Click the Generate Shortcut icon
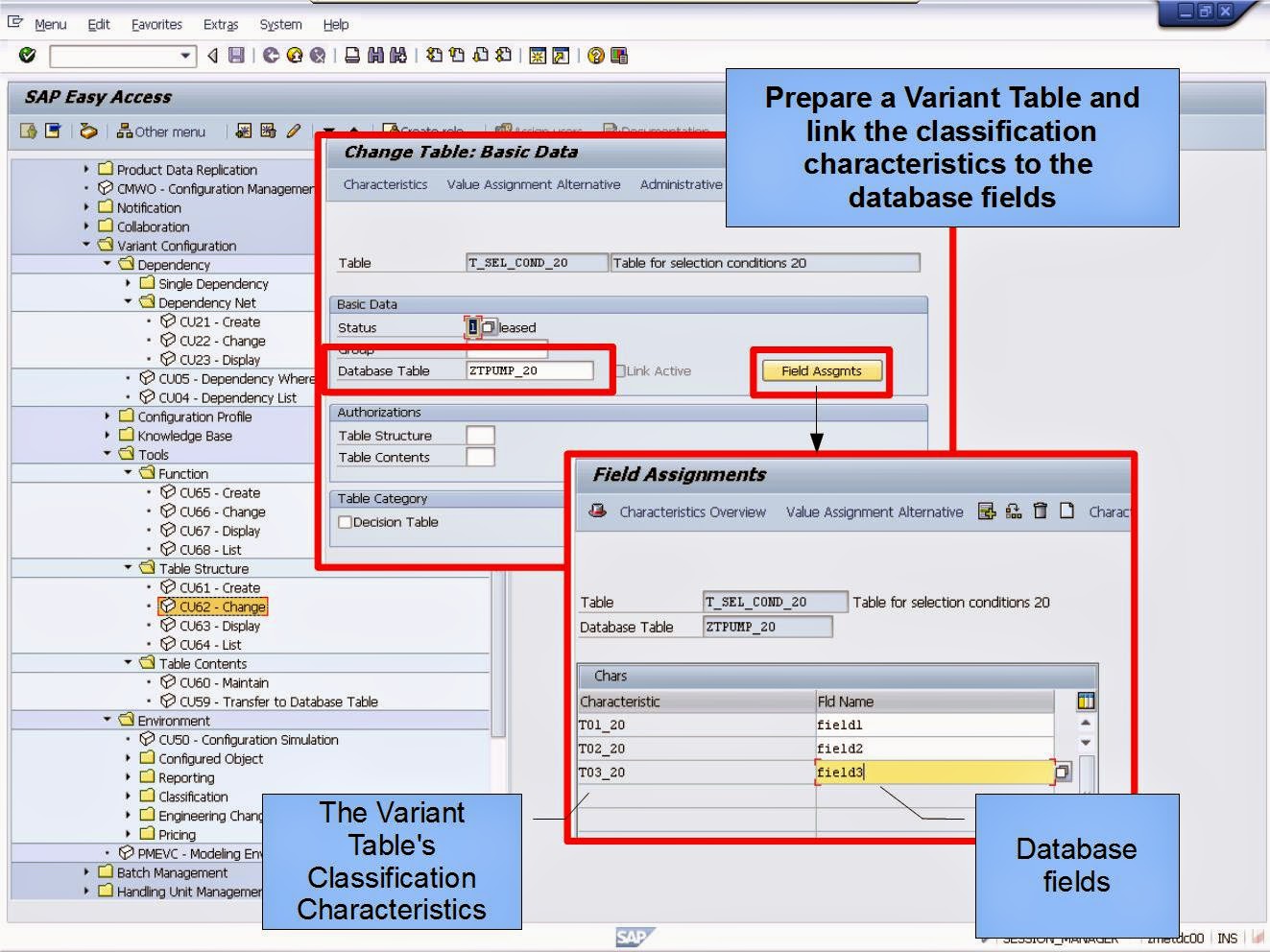 click(561, 56)
